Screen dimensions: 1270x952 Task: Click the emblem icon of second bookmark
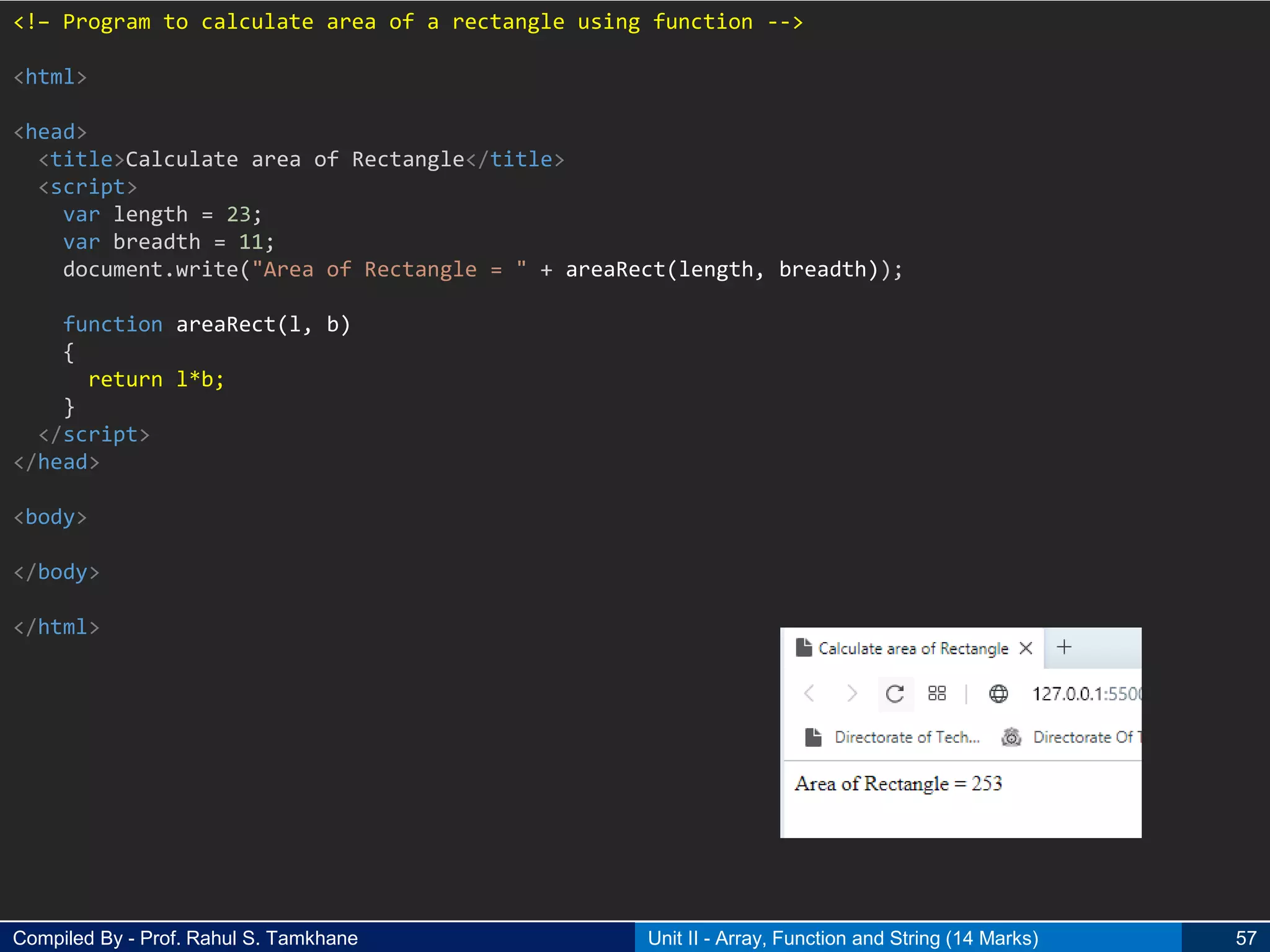point(1011,737)
